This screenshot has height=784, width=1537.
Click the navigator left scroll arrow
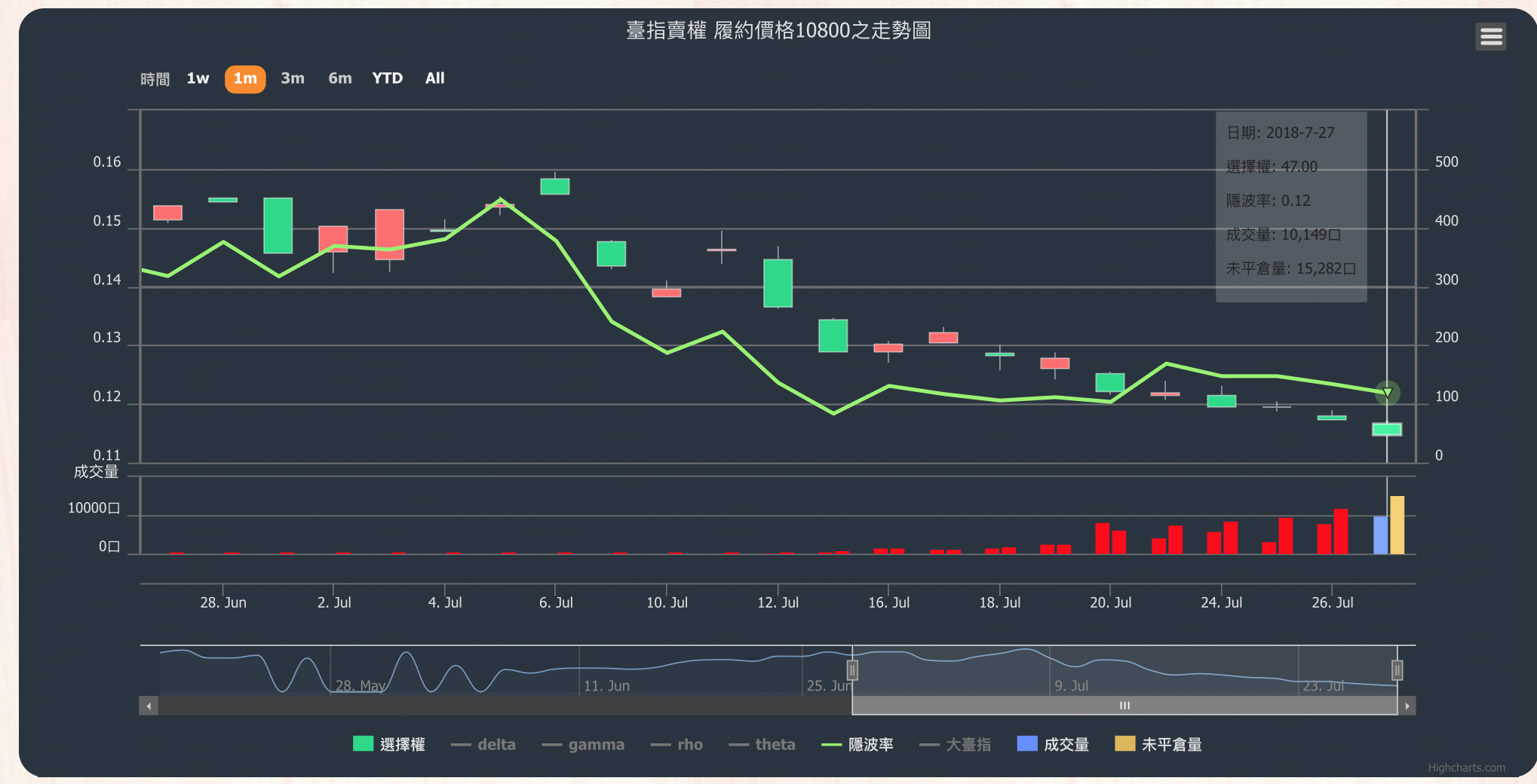point(149,706)
